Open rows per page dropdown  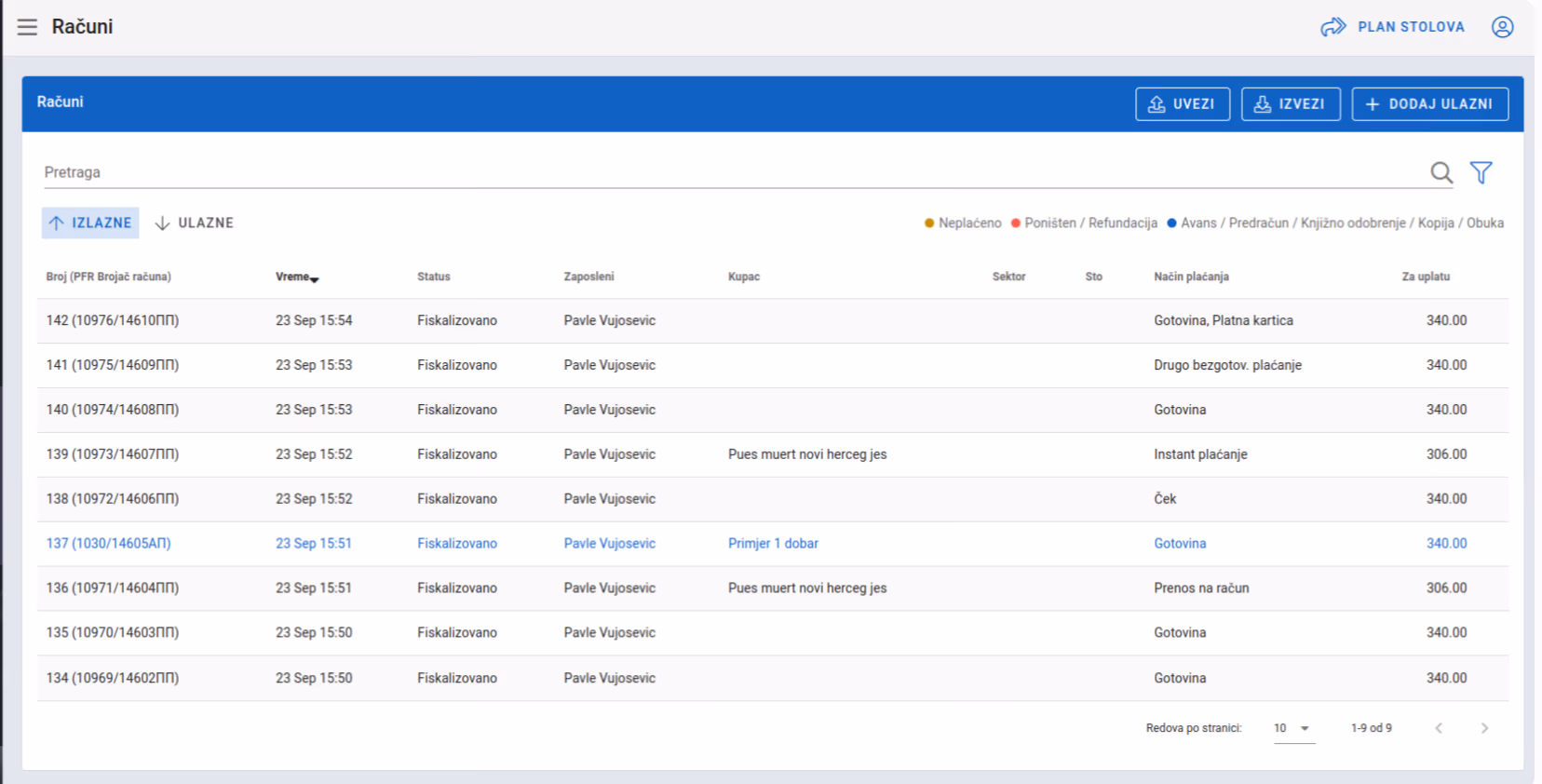[x=1293, y=729]
